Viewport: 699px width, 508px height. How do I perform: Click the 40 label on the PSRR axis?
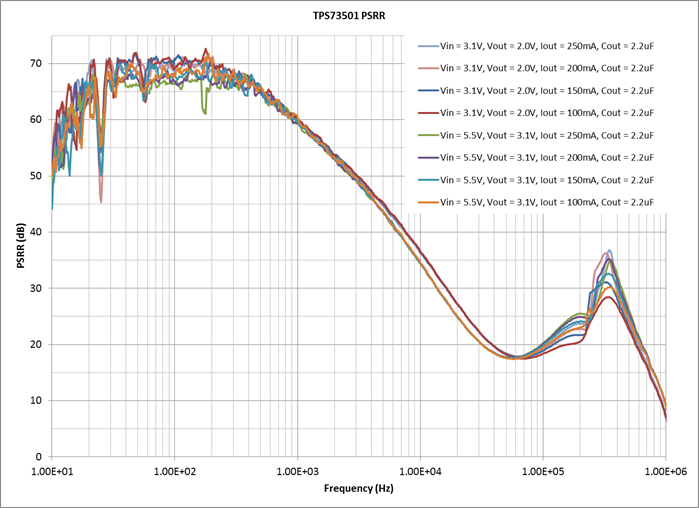[36, 232]
